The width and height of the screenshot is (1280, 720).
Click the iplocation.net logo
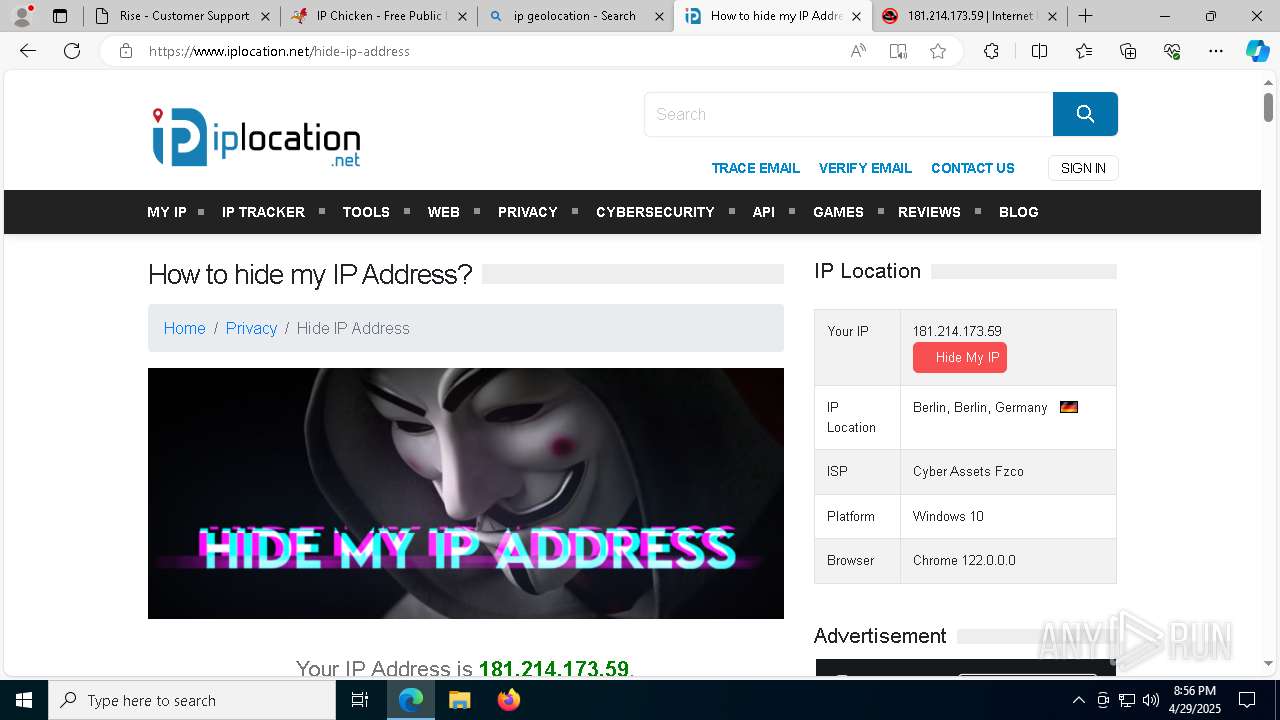[x=256, y=137]
